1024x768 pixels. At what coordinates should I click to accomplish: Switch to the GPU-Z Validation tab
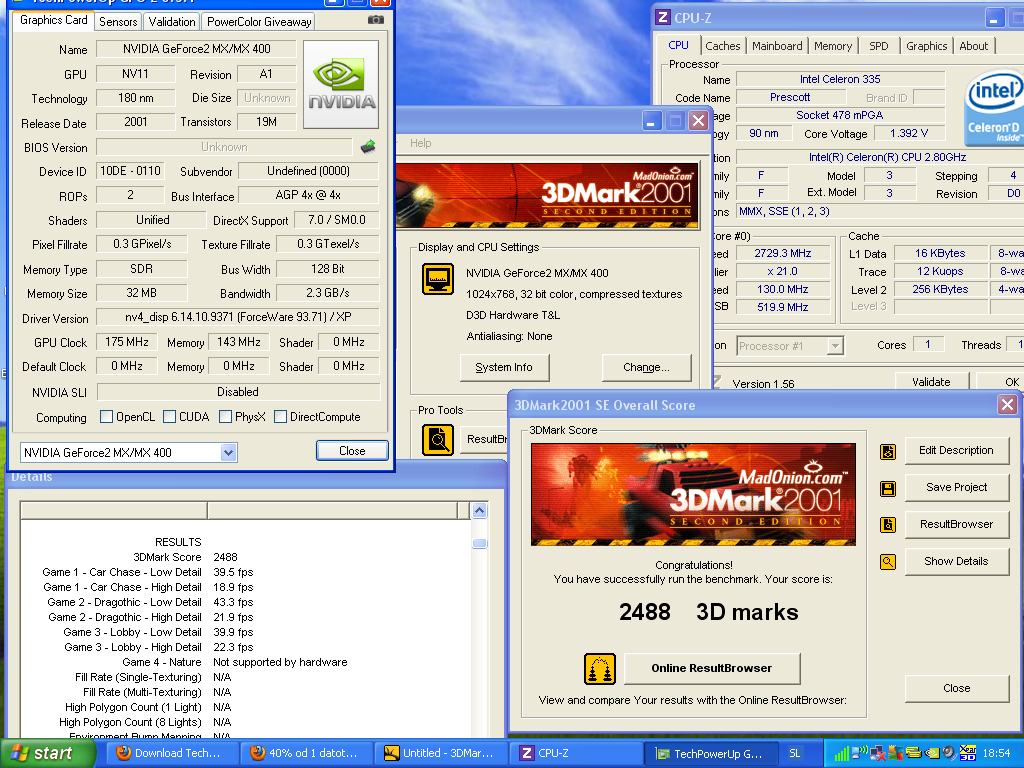click(x=172, y=22)
